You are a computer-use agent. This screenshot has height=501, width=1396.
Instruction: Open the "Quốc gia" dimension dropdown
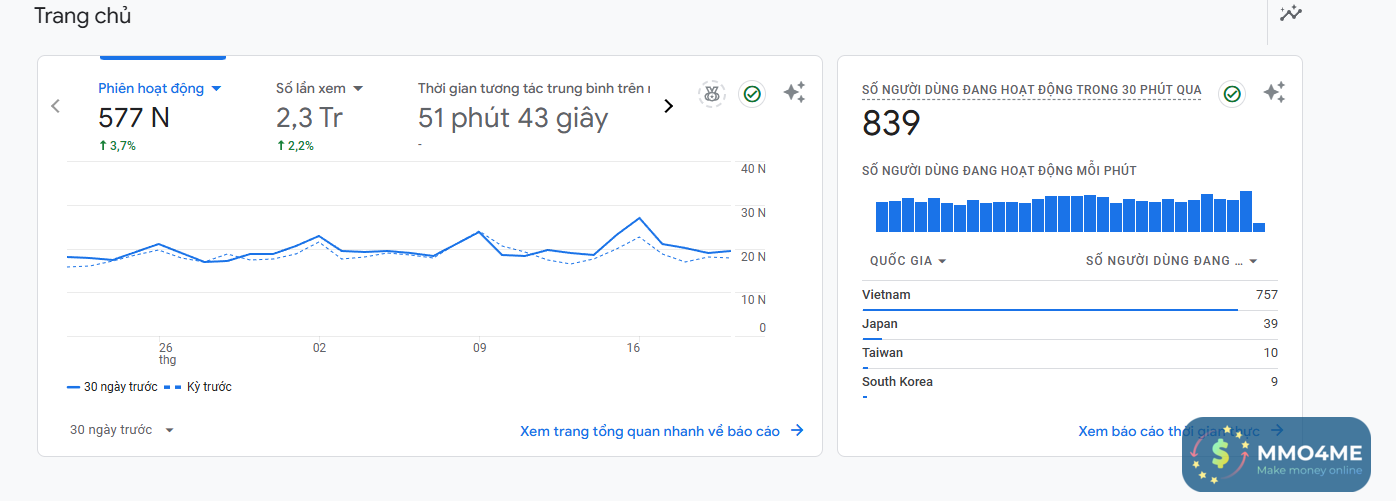pyautogui.click(x=908, y=261)
